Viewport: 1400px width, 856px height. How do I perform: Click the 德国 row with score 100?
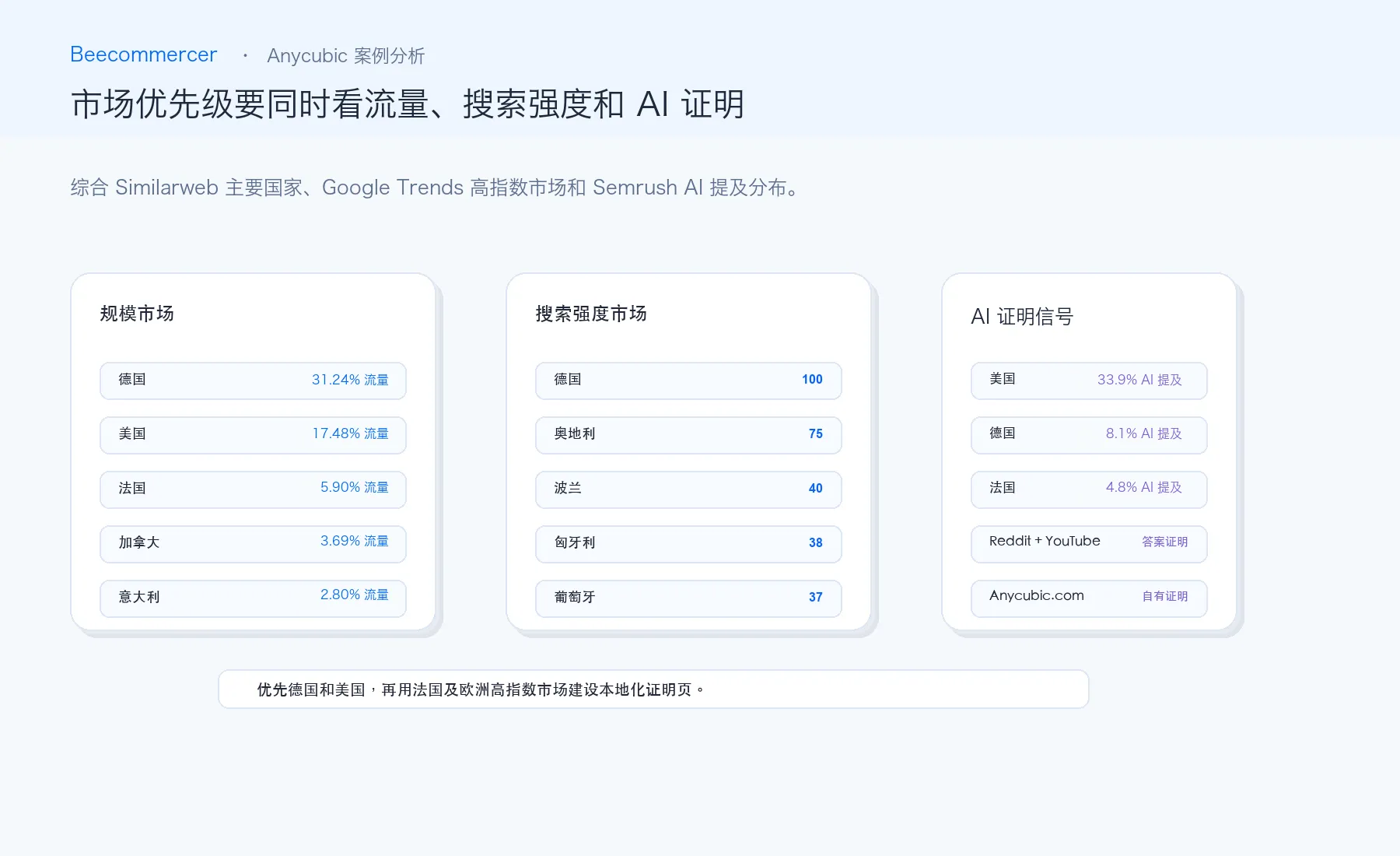point(688,380)
